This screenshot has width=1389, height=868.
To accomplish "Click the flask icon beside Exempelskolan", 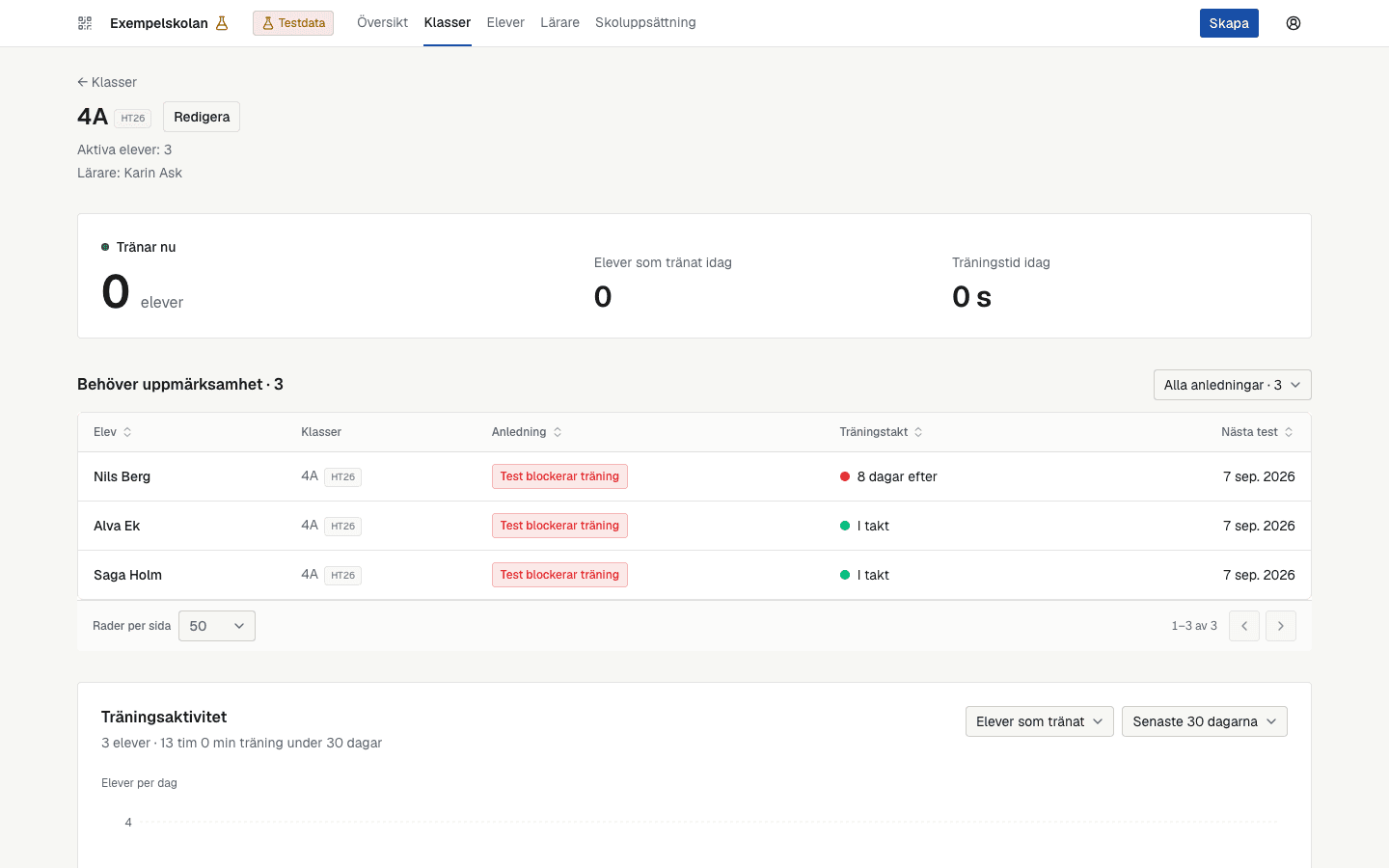I will click(x=222, y=23).
